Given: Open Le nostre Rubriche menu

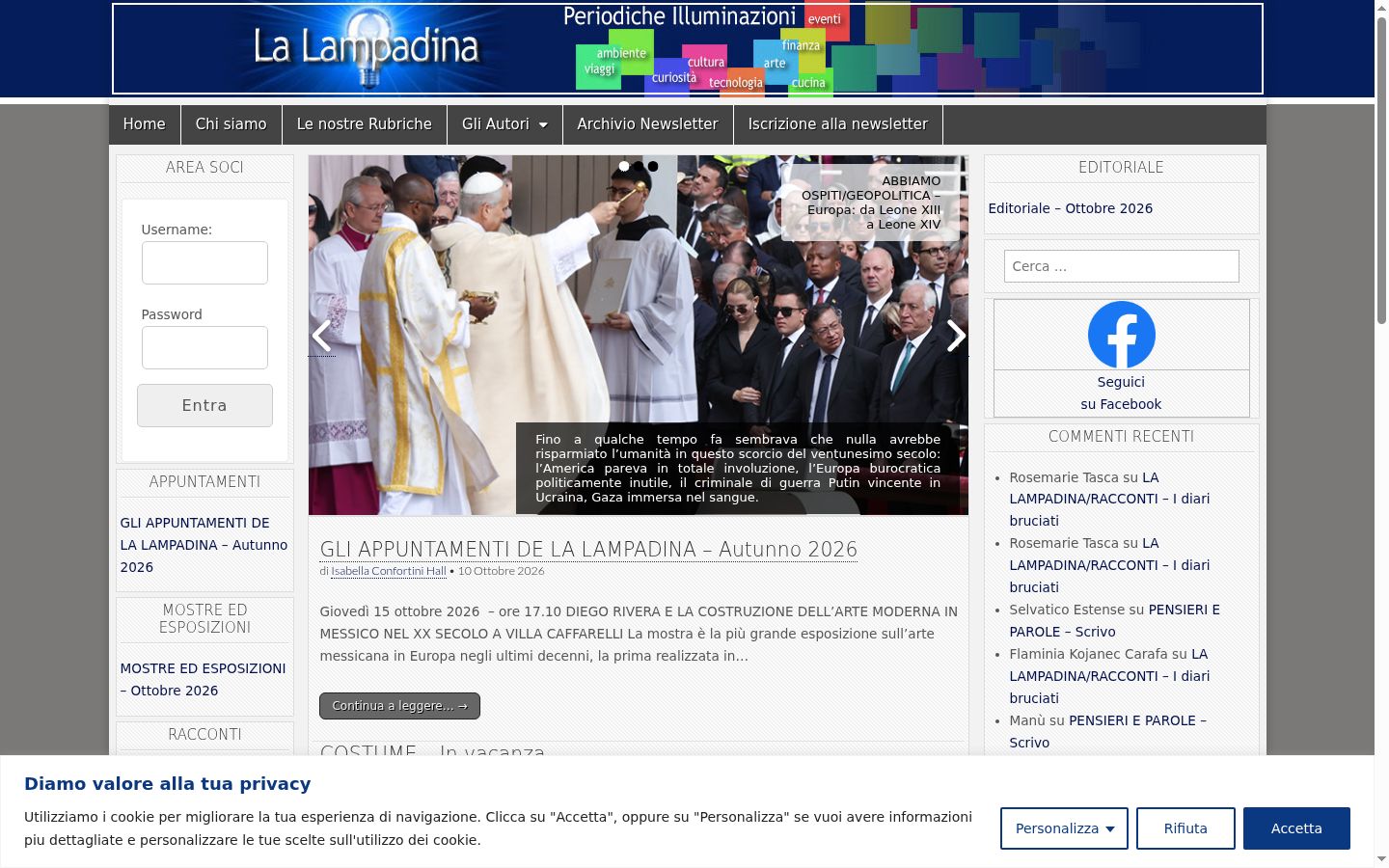Looking at the screenshot, I should pyautogui.click(x=365, y=124).
